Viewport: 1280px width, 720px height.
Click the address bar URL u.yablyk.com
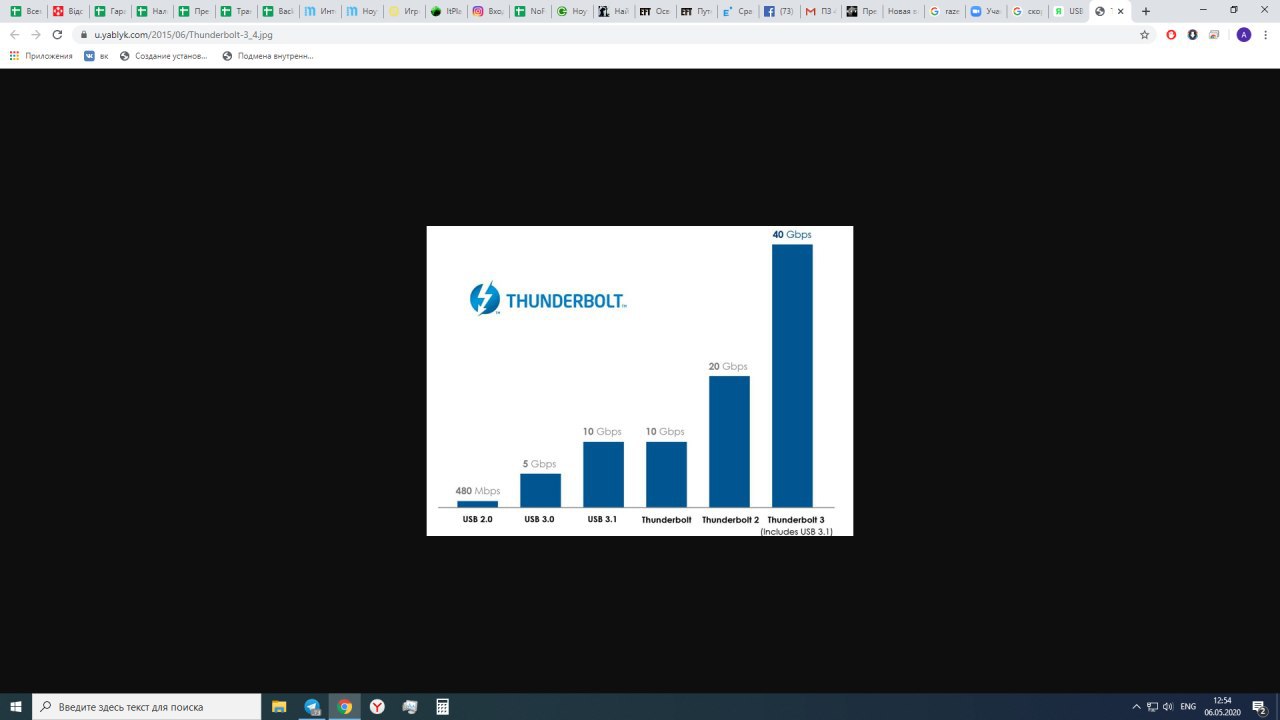(x=183, y=34)
